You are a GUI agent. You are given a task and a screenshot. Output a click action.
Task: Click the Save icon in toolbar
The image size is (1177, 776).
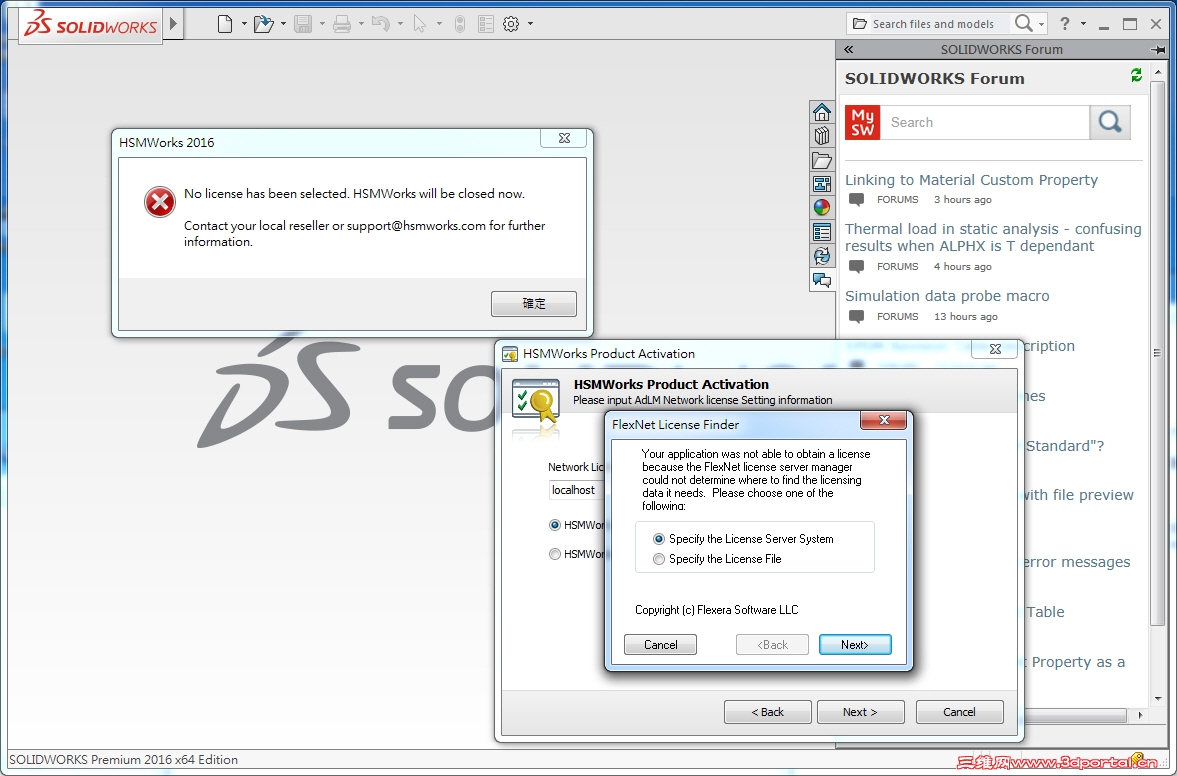(x=303, y=24)
